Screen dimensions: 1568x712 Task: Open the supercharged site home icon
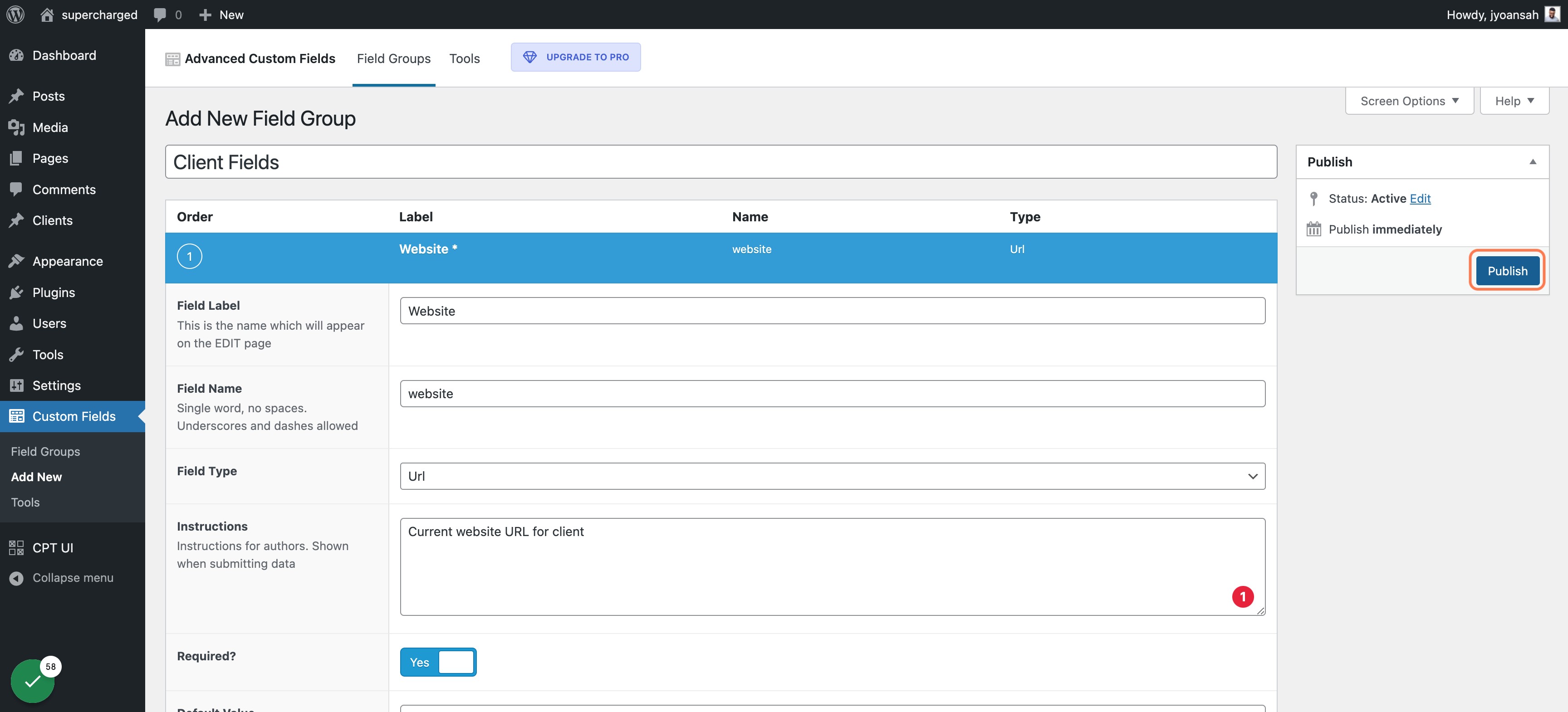point(47,15)
